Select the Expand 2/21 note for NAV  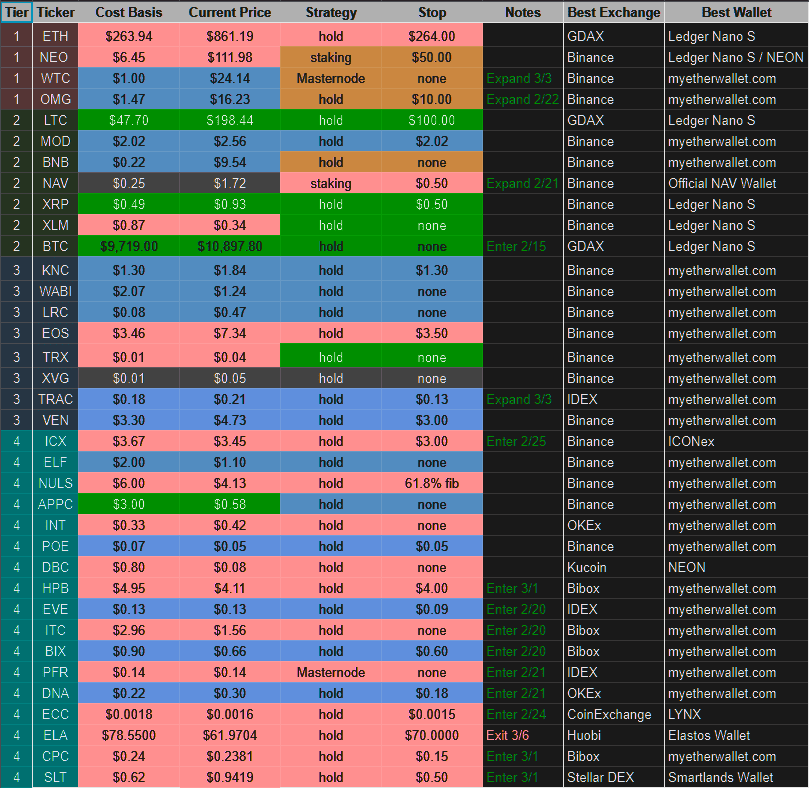pyautogui.click(x=523, y=183)
